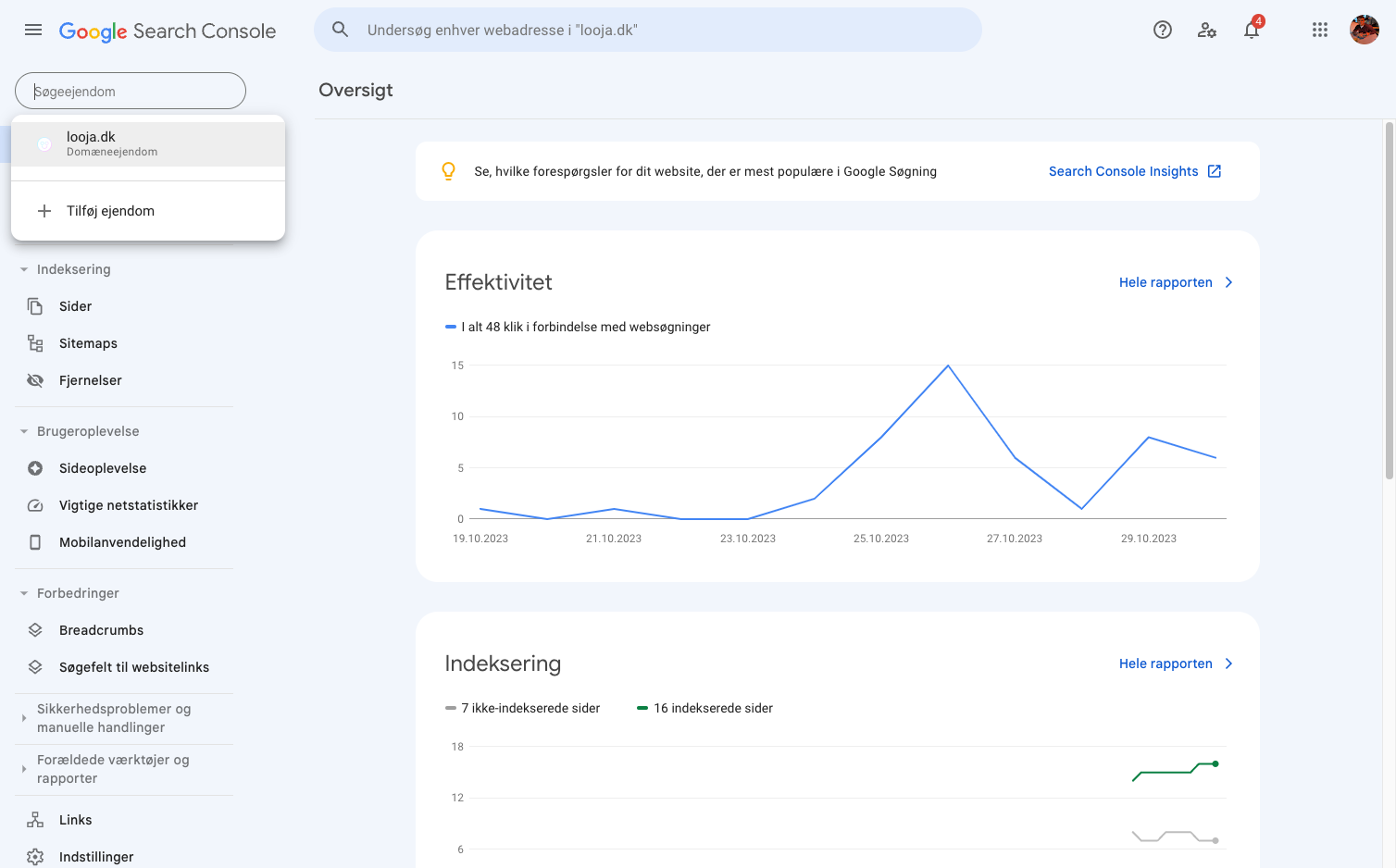Click the 48 klik legend label
The height and width of the screenshot is (868, 1396).
pos(578,327)
